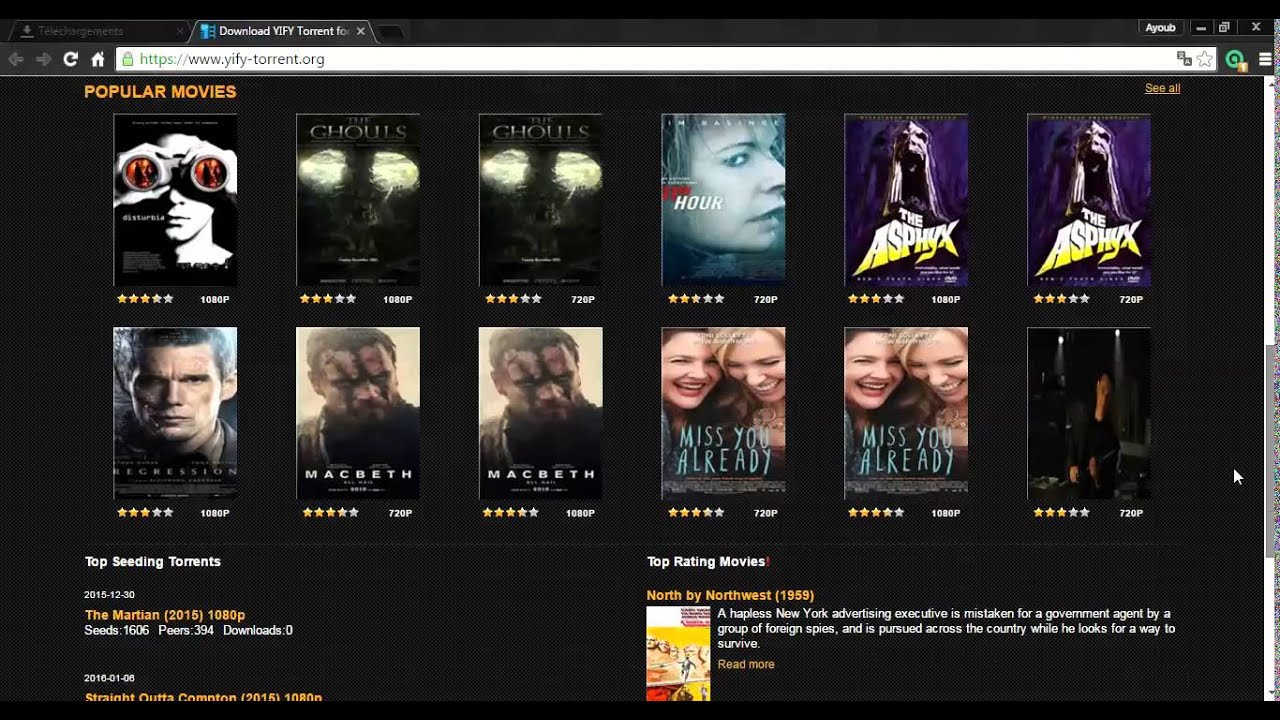Image resolution: width=1280 pixels, height=720 pixels.
Task: Open The Ghouls 1080P poster
Action: point(358,200)
